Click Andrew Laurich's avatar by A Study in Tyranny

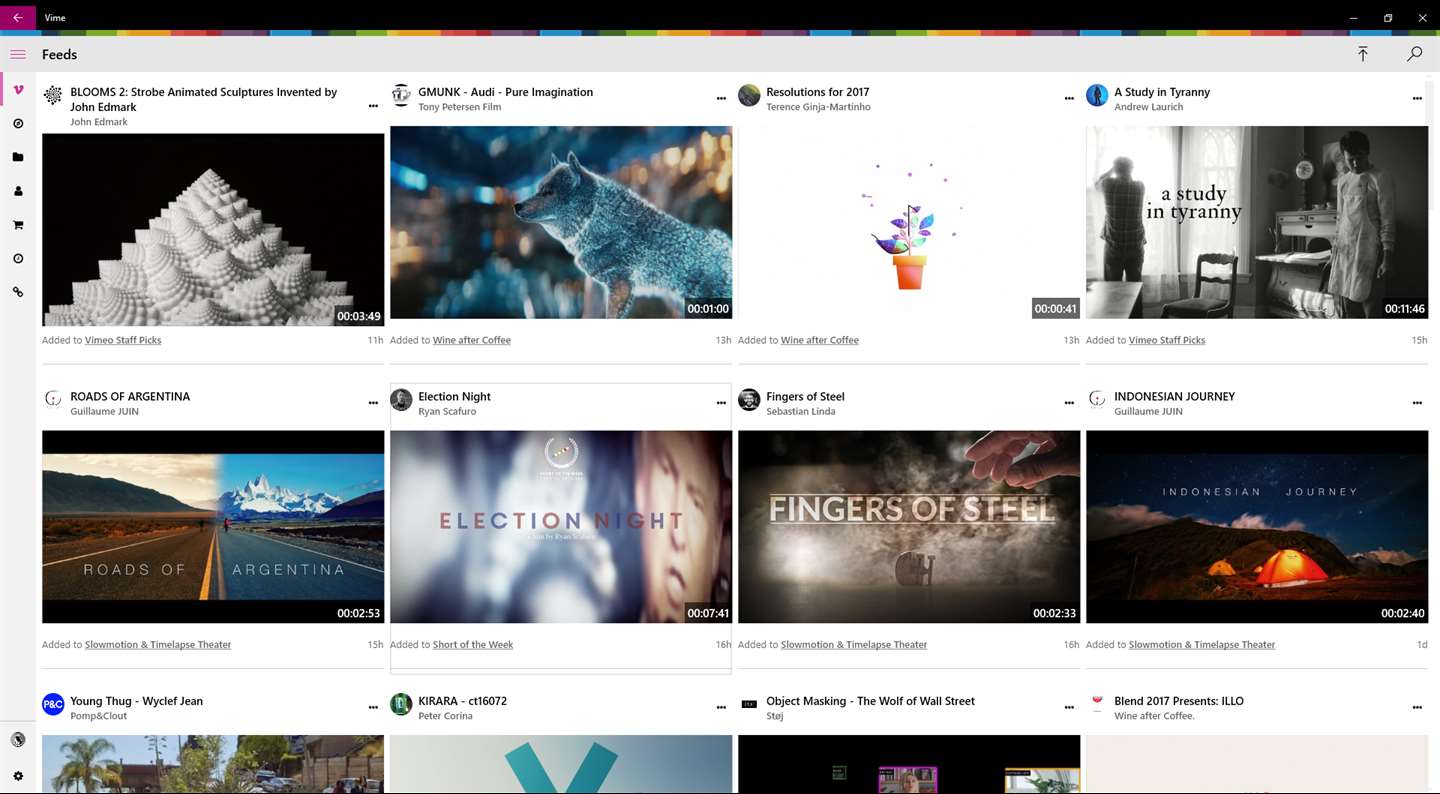click(x=1097, y=95)
